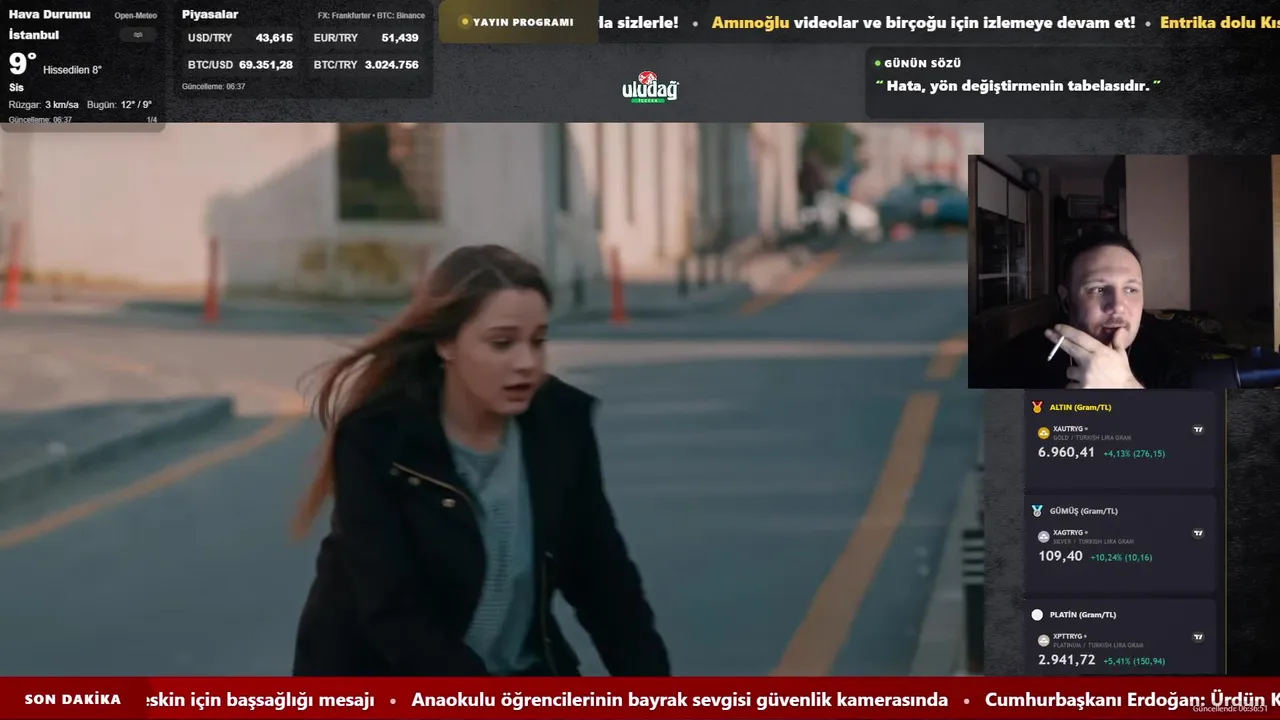
Task: Click the quote "Hata, yön değiştirmenin tabelasıdır."
Action: (1018, 86)
